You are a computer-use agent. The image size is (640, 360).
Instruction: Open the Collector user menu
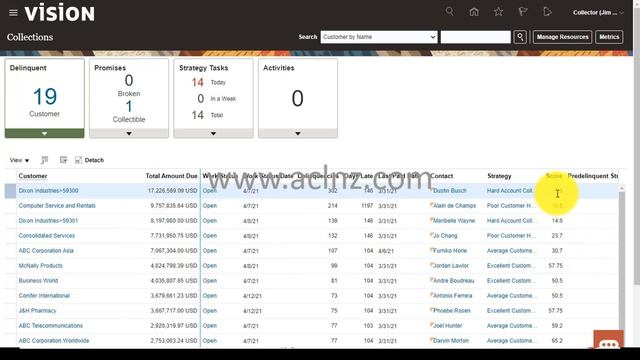(598, 13)
